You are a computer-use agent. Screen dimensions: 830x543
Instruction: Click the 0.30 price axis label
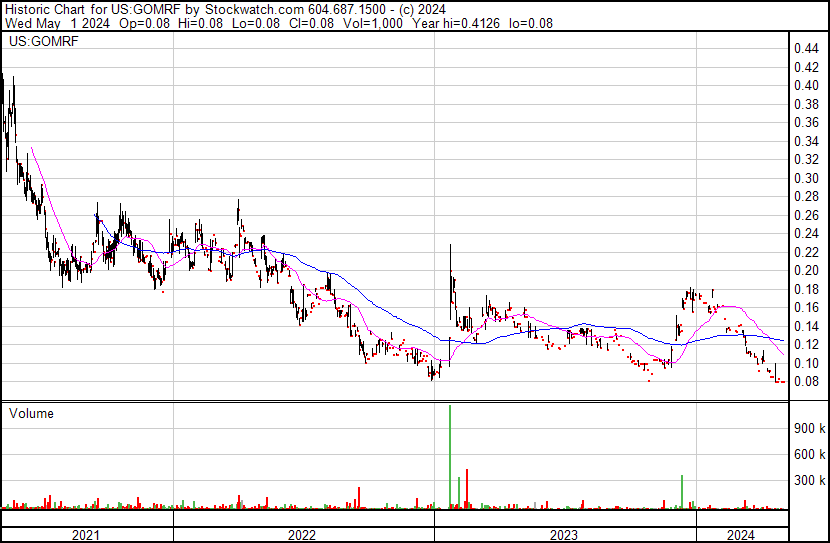806,178
